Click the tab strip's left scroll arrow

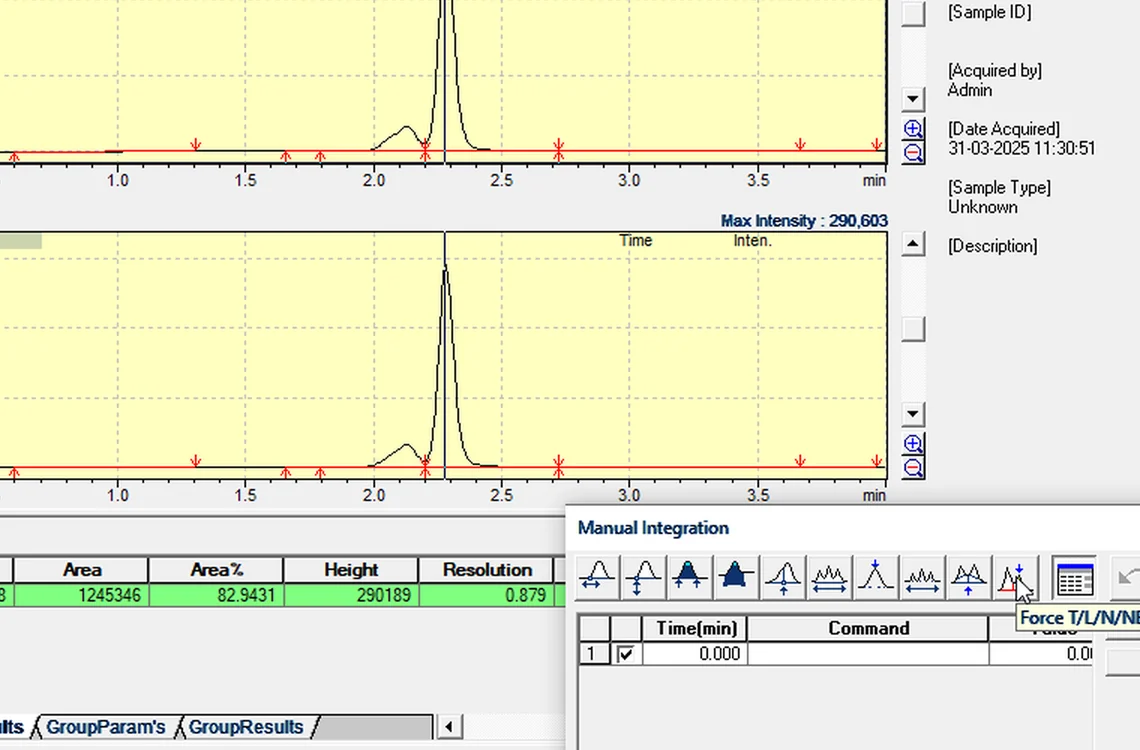click(449, 727)
